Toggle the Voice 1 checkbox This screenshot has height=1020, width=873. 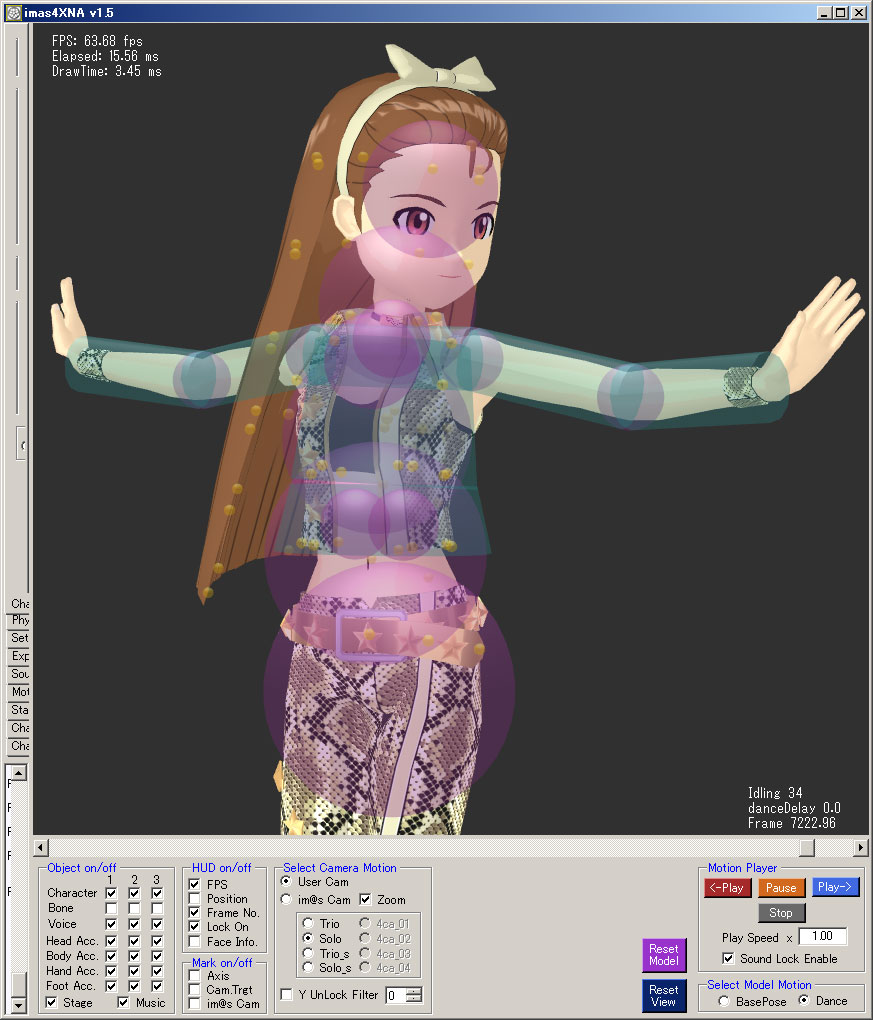111,924
